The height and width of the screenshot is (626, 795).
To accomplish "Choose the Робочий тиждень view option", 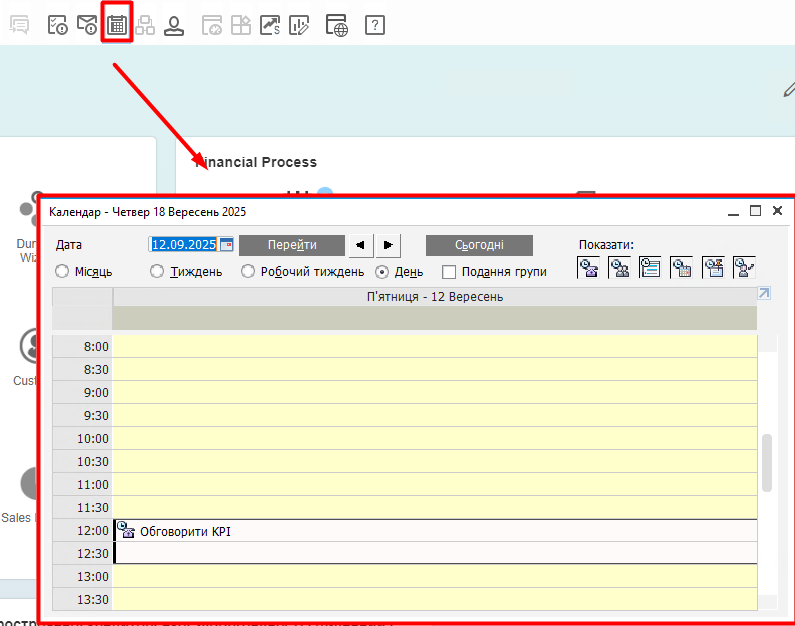I will [x=247, y=271].
